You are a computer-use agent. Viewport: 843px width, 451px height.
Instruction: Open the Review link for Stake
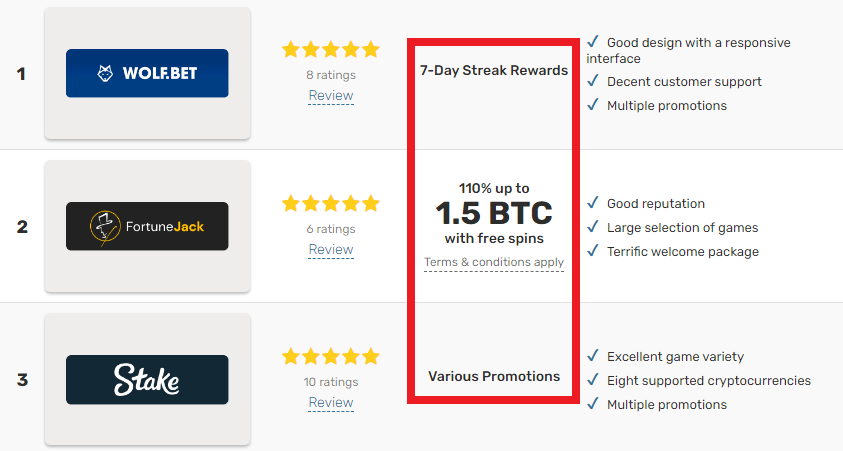(331, 403)
